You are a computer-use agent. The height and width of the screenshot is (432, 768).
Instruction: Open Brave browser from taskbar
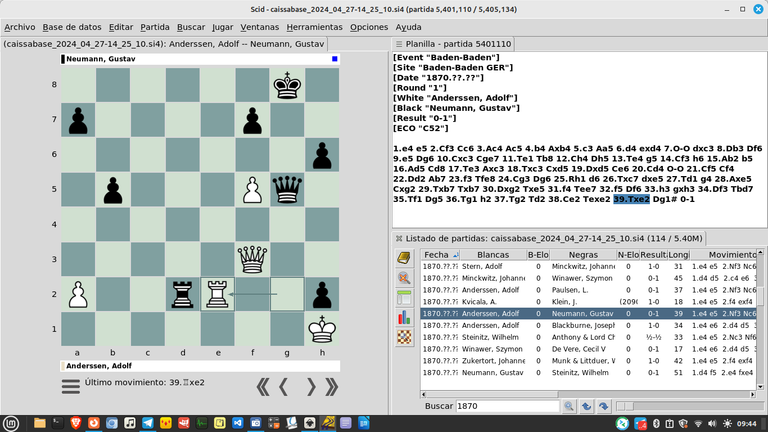(75, 423)
